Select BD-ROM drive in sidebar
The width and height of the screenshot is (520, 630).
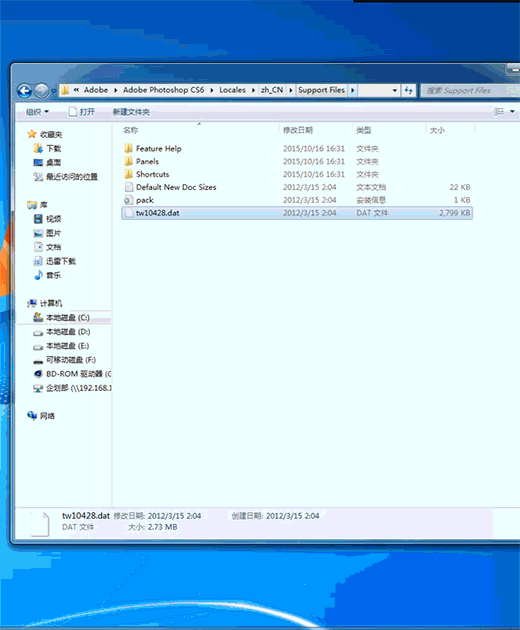[x=72, y=374]
